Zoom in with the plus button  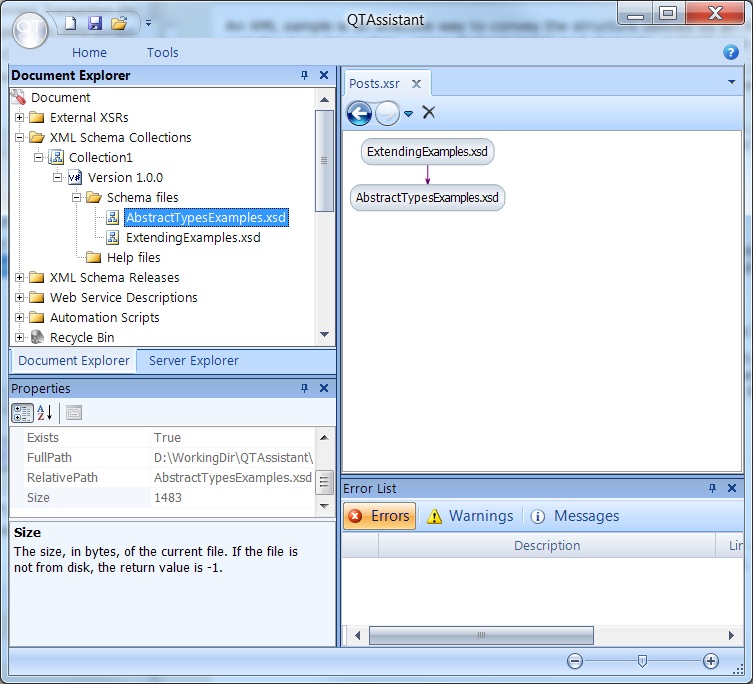pyautogui.click(x=711, y=661)
